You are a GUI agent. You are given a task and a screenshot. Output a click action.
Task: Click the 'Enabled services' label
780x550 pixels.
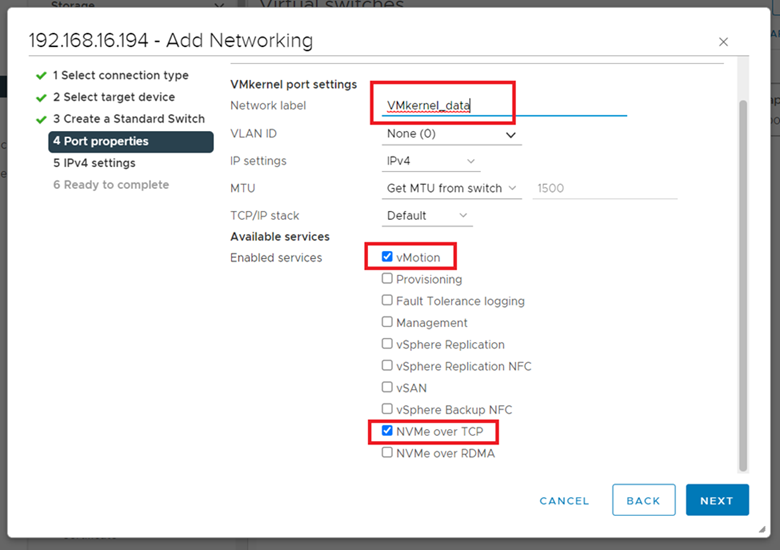(276, 258)
